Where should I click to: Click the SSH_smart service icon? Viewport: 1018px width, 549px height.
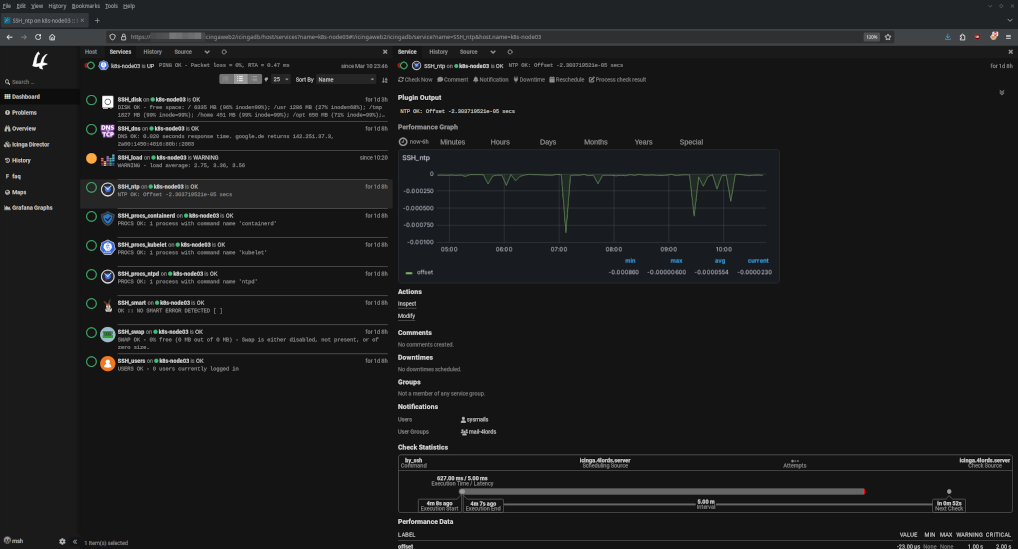(108, 305)
